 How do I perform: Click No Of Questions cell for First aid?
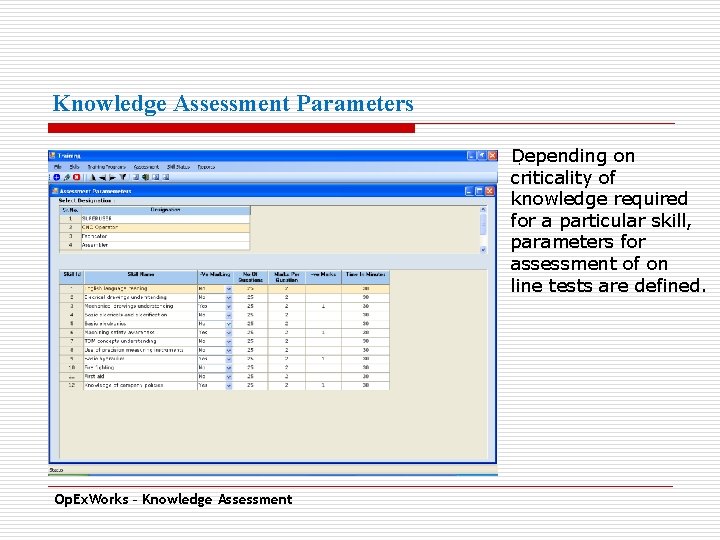[x=250, y=377]
